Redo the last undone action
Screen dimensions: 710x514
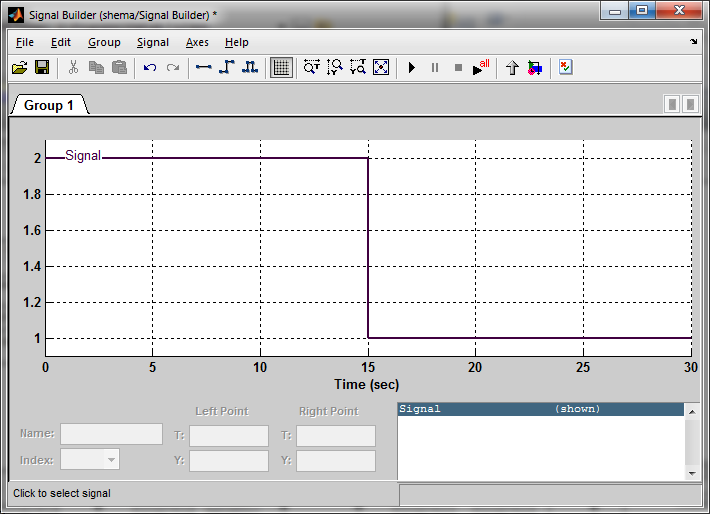click(x=173, y=68)
